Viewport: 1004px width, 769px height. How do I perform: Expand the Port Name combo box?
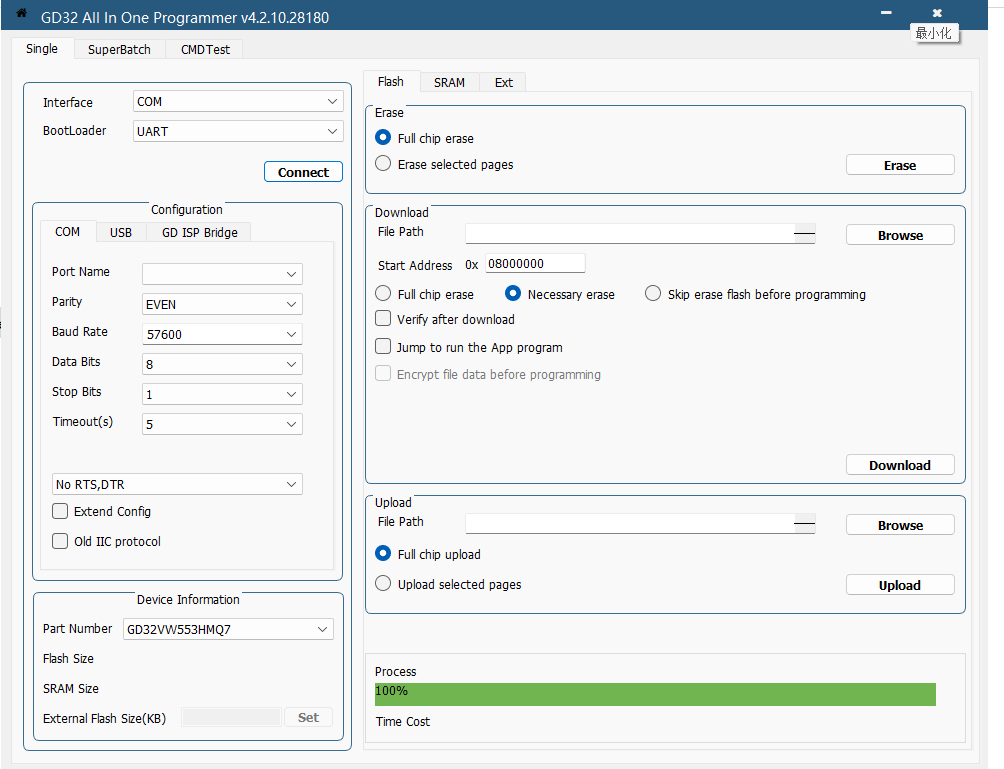point(222,274)
